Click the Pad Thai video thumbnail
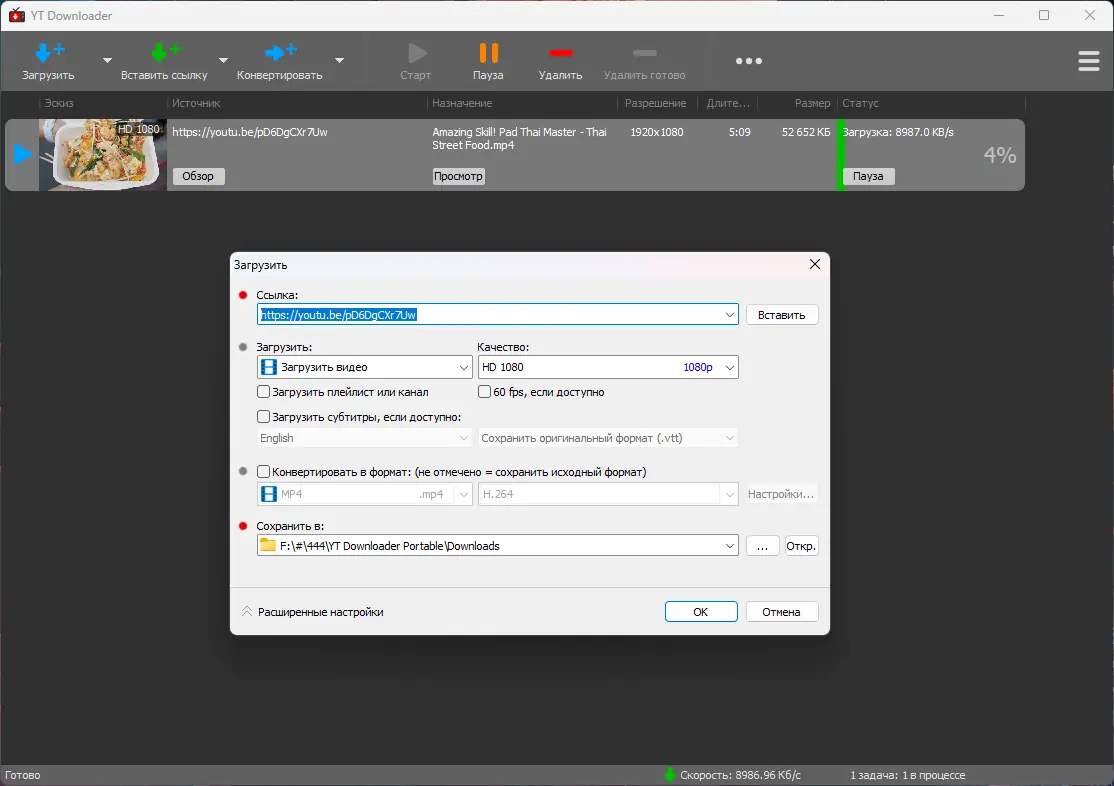The image size is (1114, 786). 102,154
